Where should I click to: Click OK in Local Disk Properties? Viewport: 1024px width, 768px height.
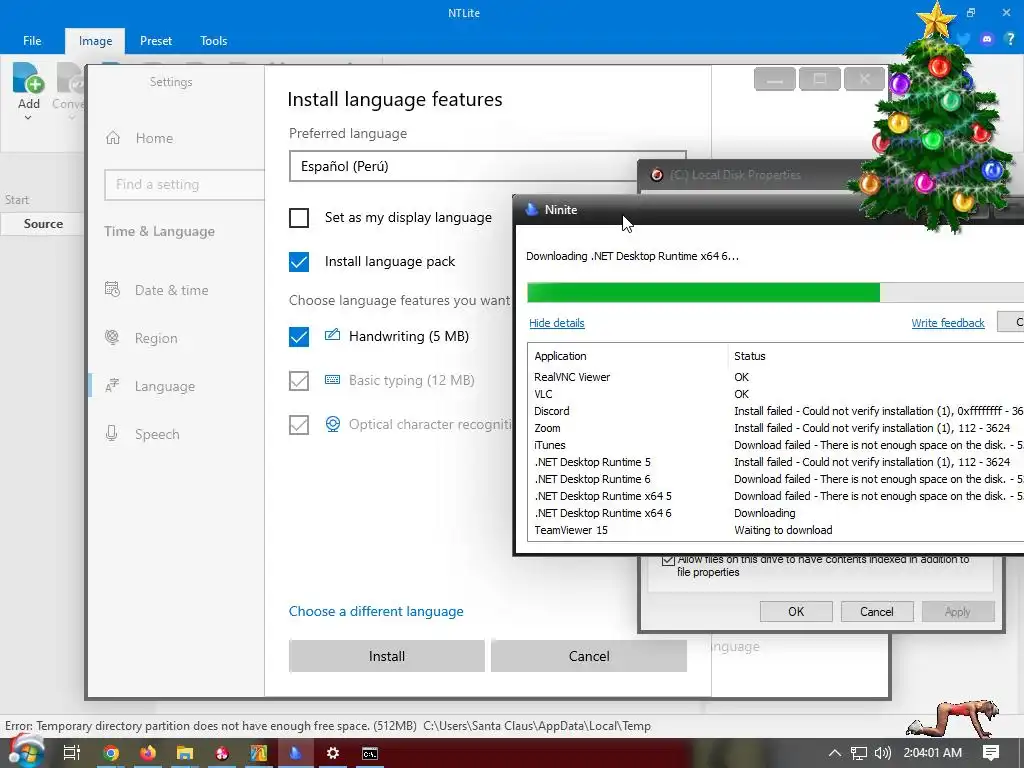796,611
